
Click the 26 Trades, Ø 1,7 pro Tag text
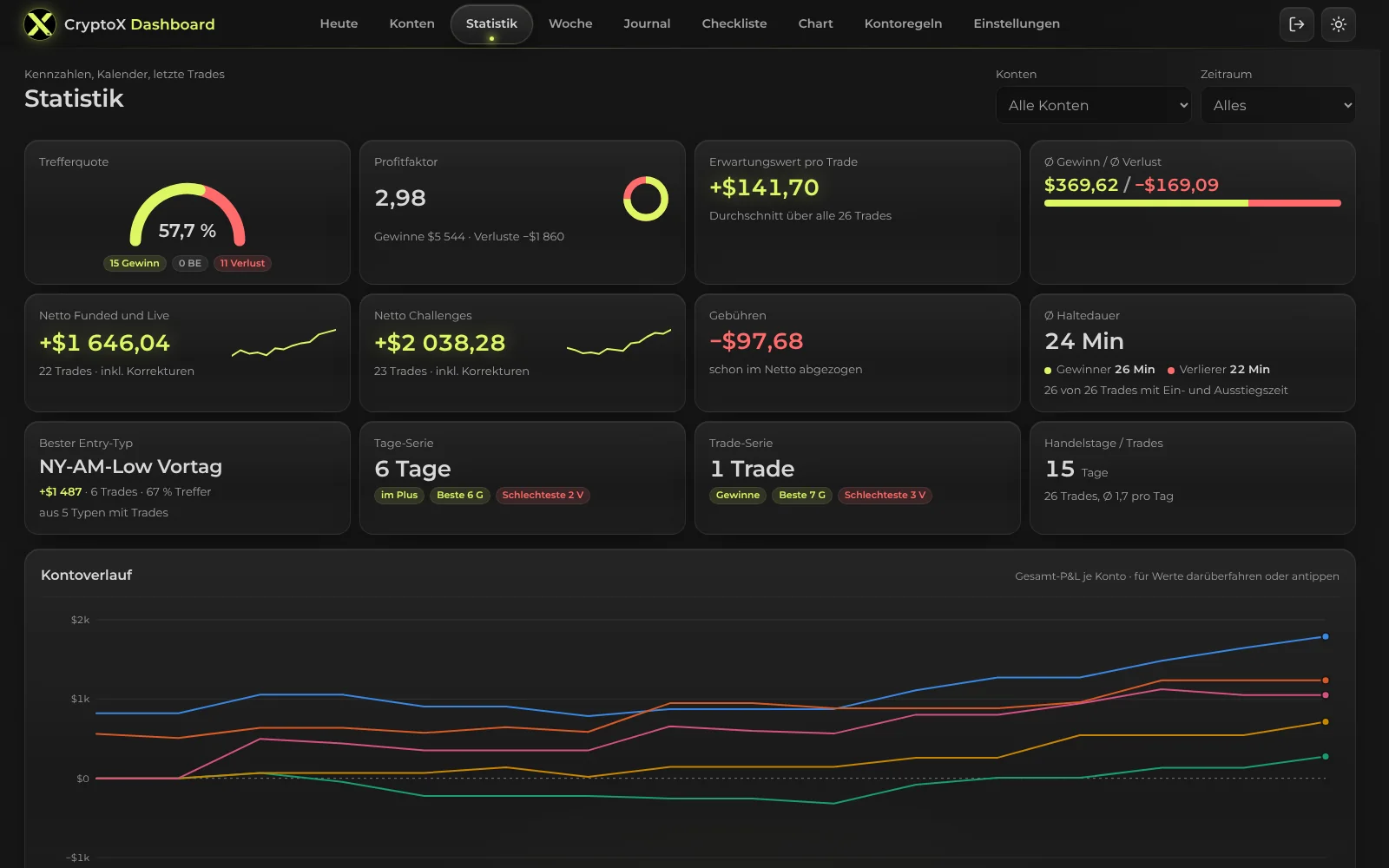(x=1109, y=496)
